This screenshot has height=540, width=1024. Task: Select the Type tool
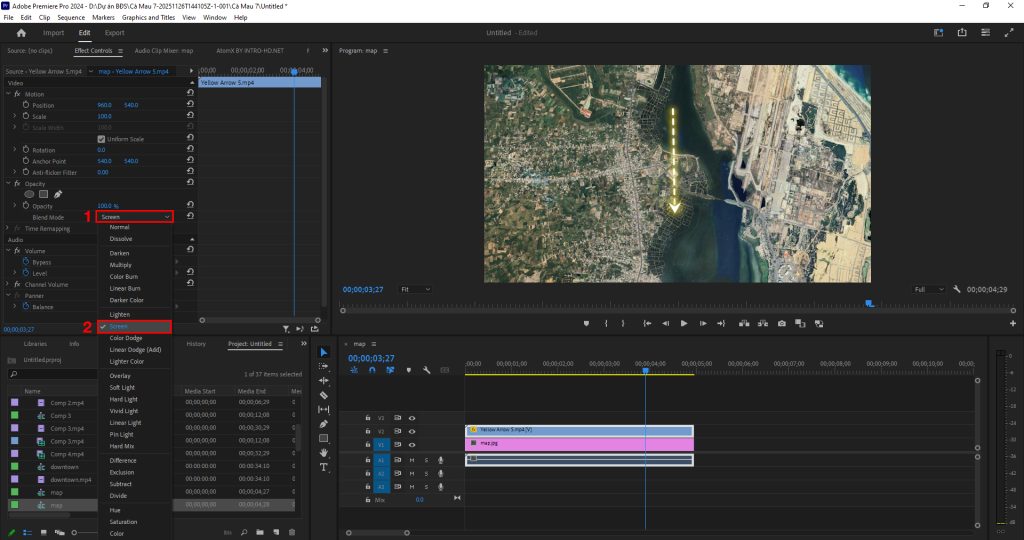point(324,467)
